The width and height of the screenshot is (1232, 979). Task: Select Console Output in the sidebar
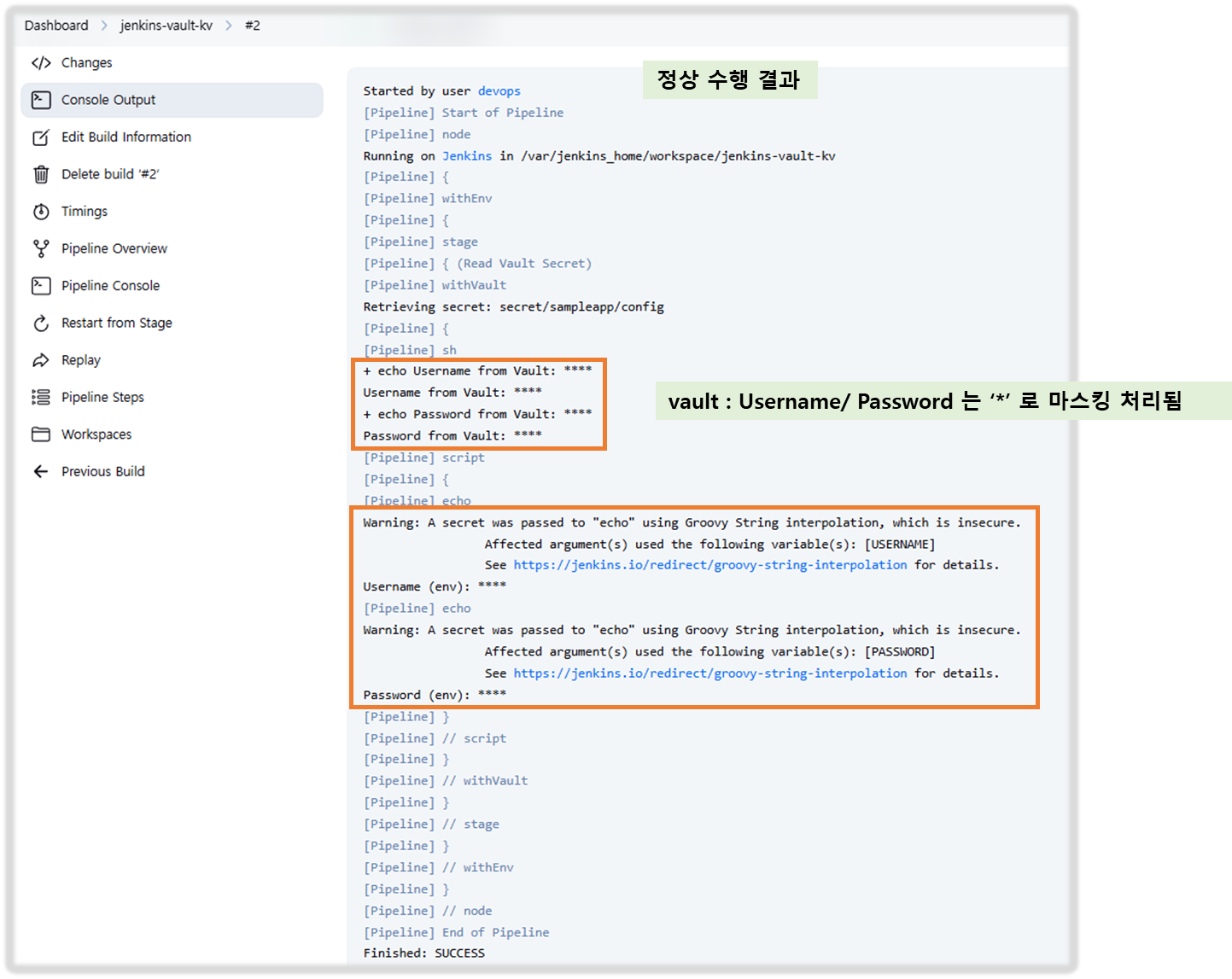(x=172, y=100)
